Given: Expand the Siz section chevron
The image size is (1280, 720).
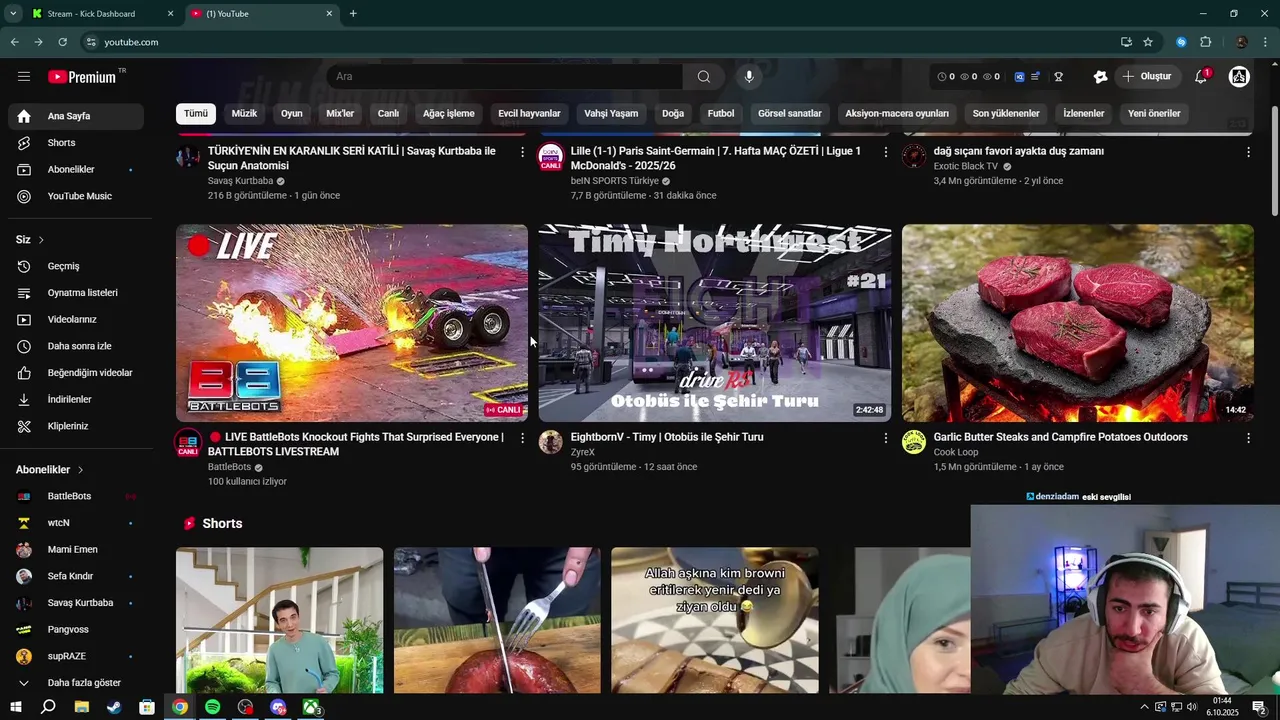Looking at the screenshot, I should coord(41,240).
